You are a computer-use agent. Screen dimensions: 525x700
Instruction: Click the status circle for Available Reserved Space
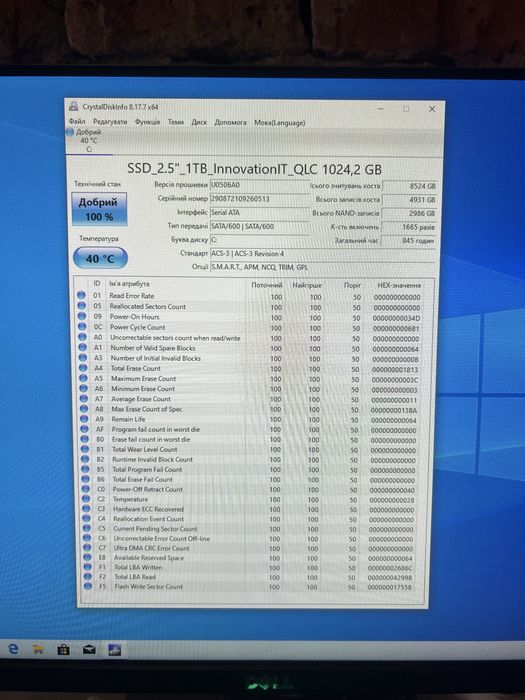[x=88, y=557]
